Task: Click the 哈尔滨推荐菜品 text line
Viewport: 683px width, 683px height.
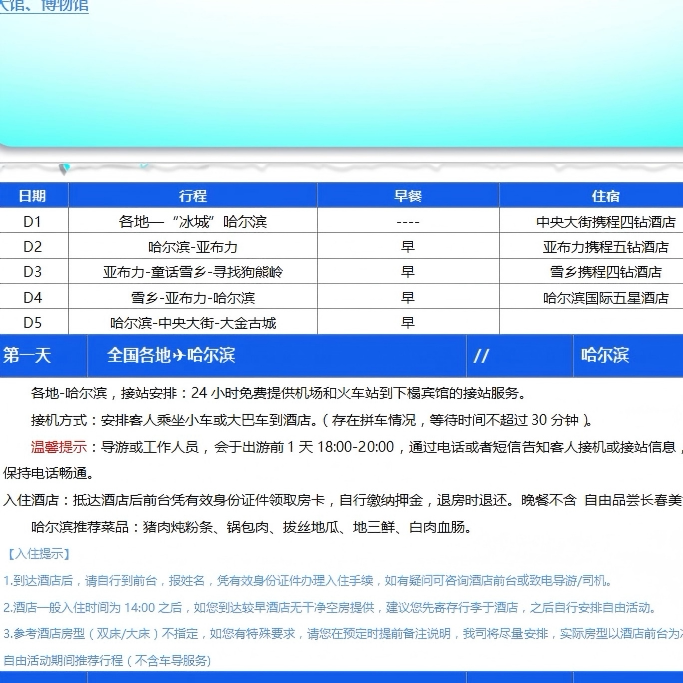Action: click(x=250, y=527)
